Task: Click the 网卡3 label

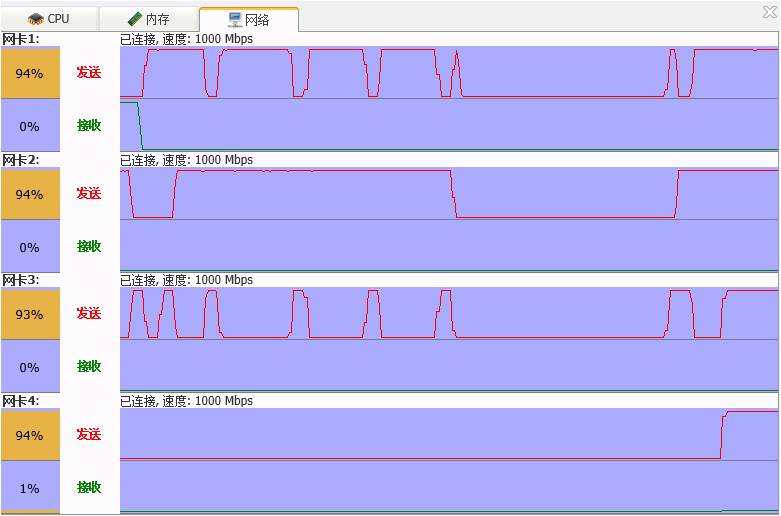Action: pyautogui.click(x=21, y=280)
